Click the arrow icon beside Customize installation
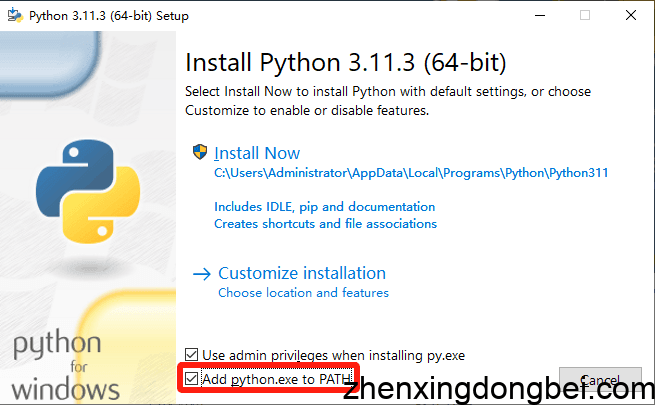 point(202,273)
